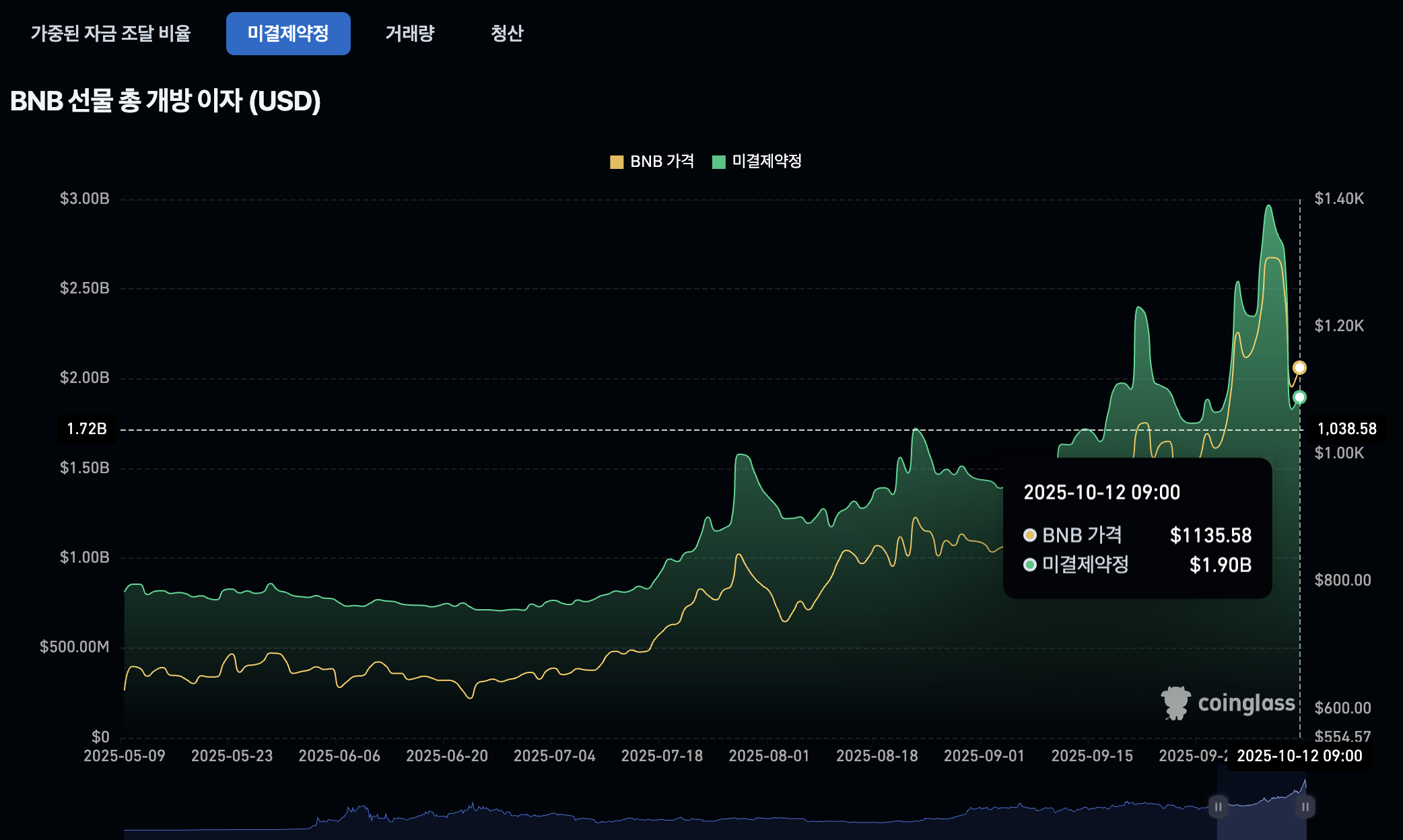Click the 1,038.58 right axis label

tap(1346, 428)
